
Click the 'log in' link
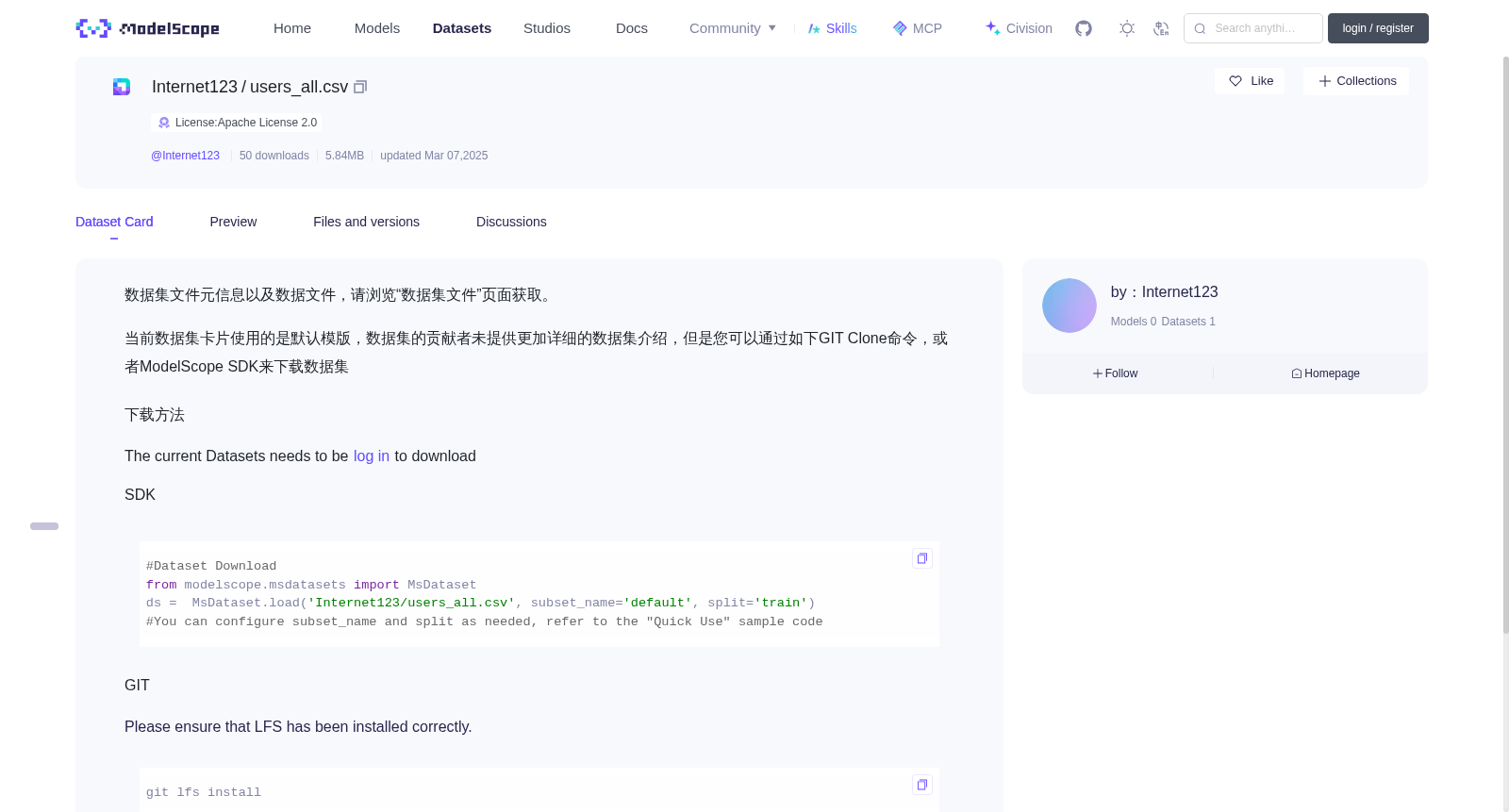pos(372,456)
